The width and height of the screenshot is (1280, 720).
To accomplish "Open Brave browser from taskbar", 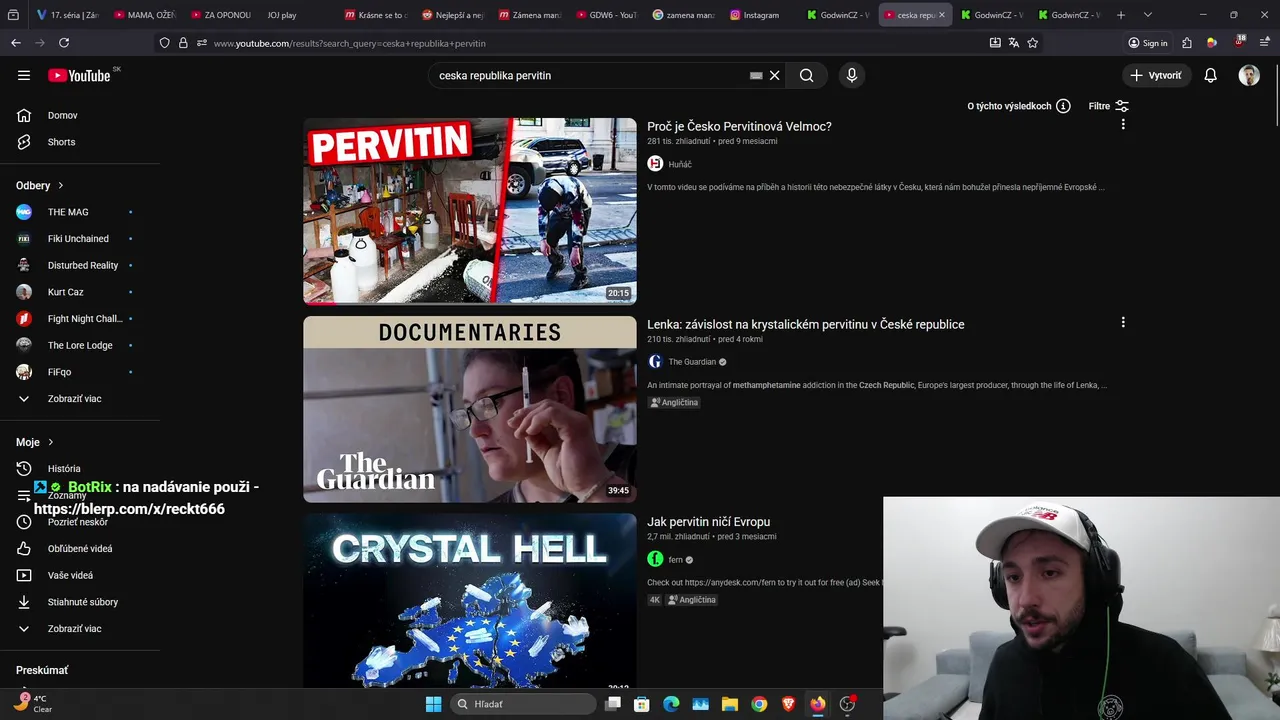I will [x=789, y=704].
